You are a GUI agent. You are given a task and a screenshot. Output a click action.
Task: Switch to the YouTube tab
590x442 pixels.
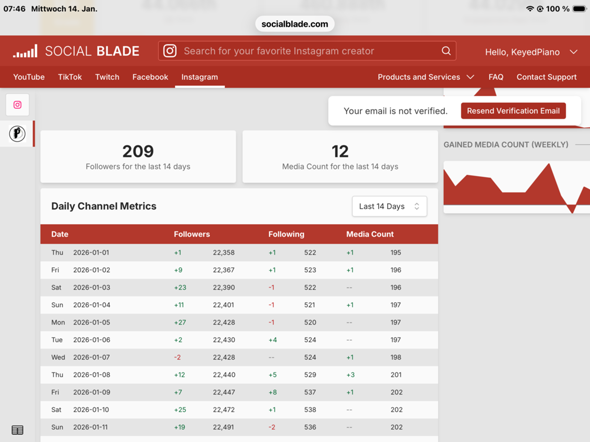click(x=29, y=77)
